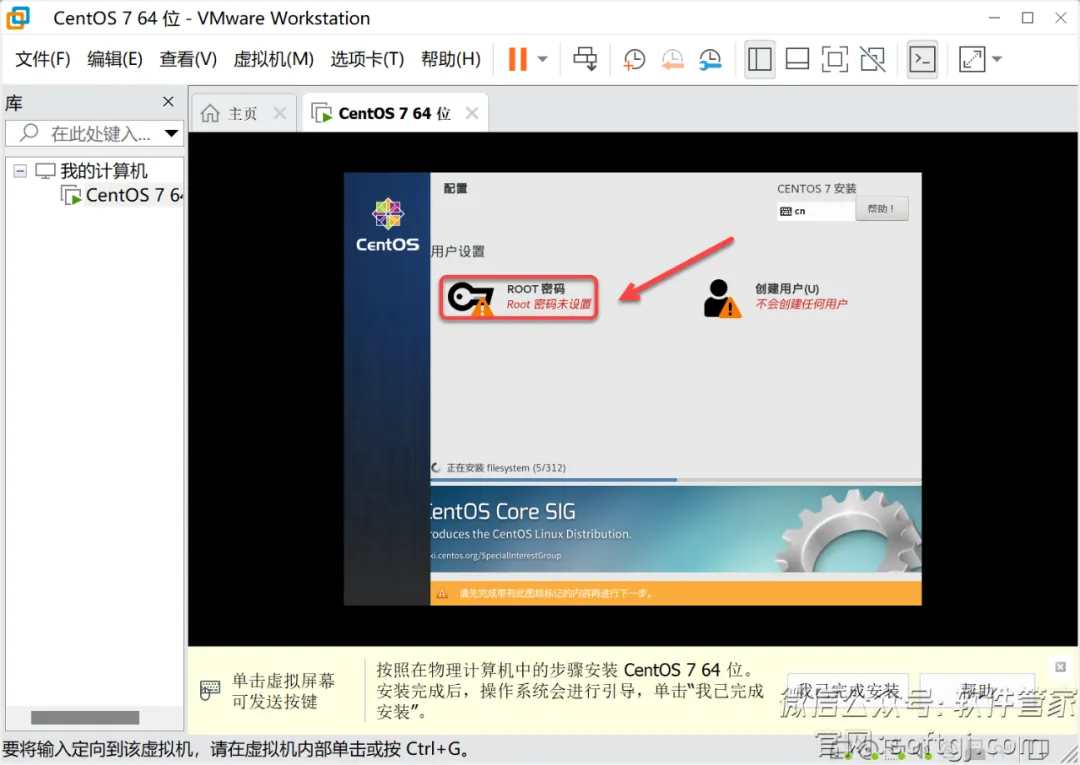
Task: Revert to the previous snapshot
Action: click(672, 59)
